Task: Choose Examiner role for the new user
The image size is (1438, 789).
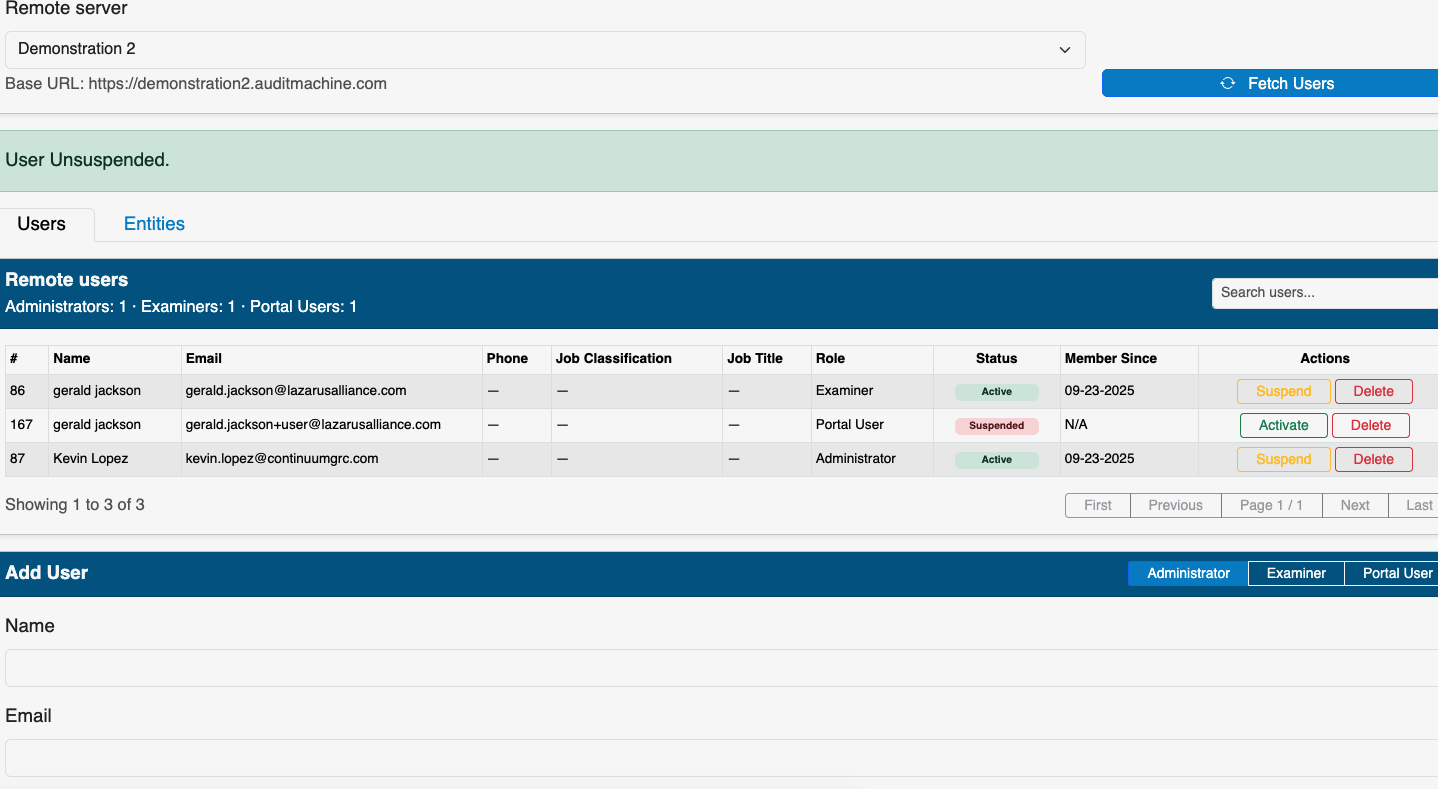Action: tap(1296, 573)
